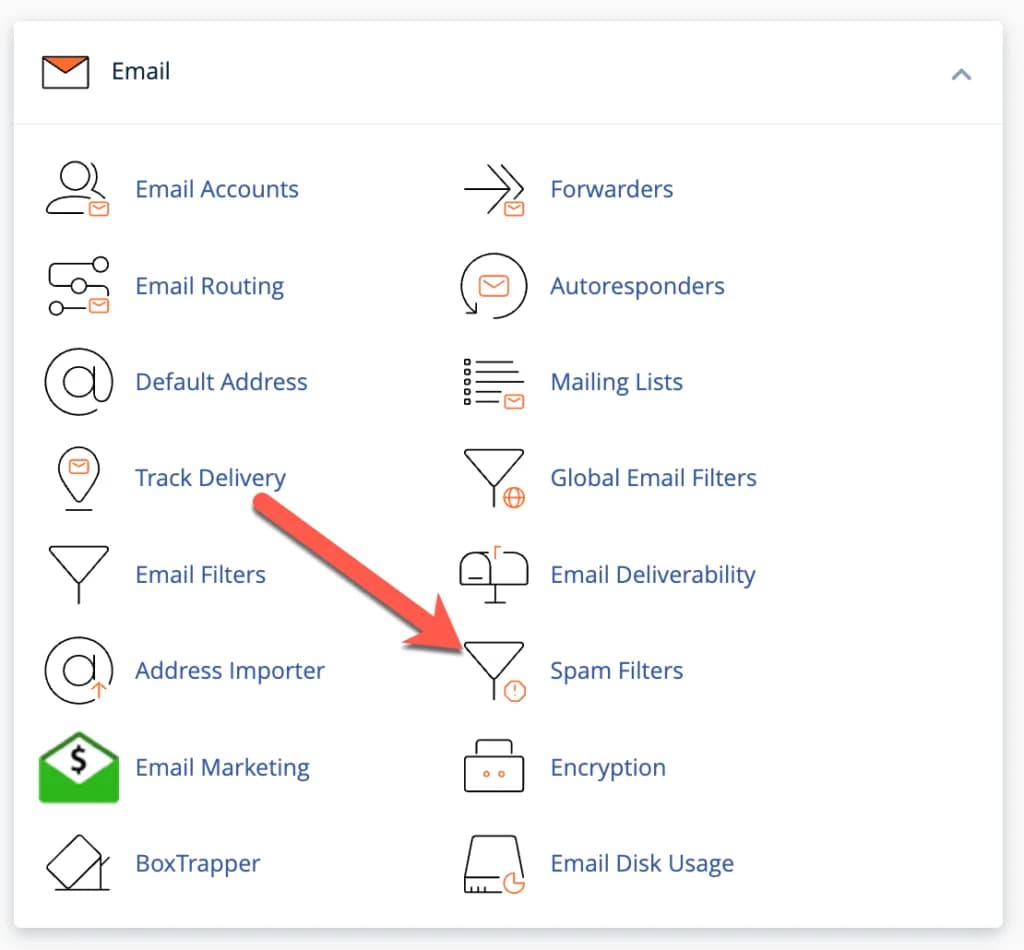The height and width of the screenshot is (950, 1024).
Task: Click the green Email Marketing envelope icon
Action: (x=78, y=767)
